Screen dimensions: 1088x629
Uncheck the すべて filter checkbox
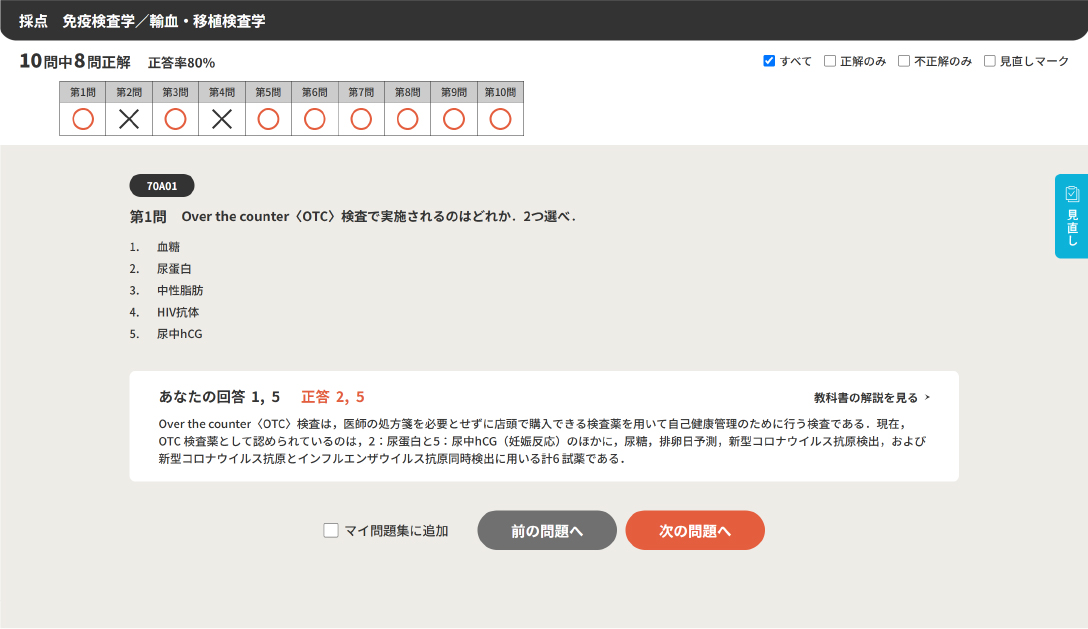coord(769,61)
